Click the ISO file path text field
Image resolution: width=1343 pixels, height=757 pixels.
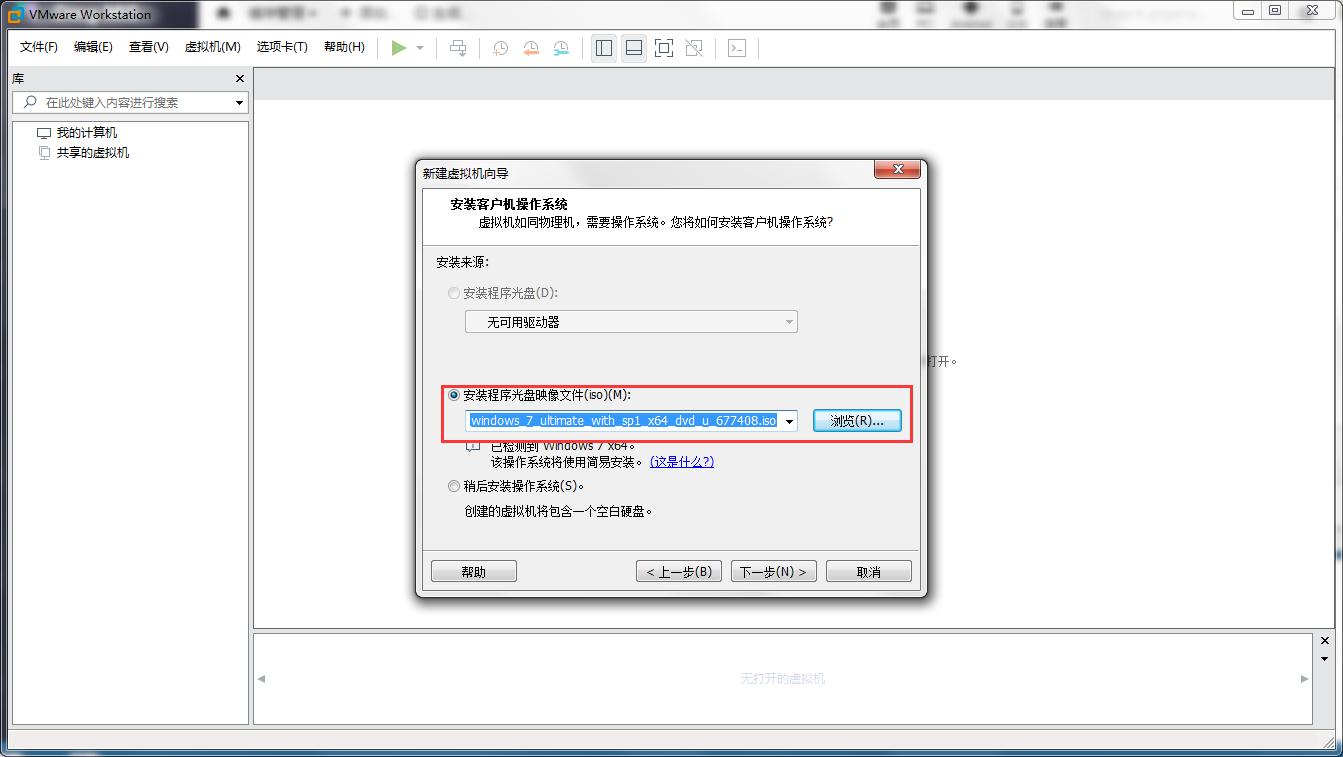623,421
